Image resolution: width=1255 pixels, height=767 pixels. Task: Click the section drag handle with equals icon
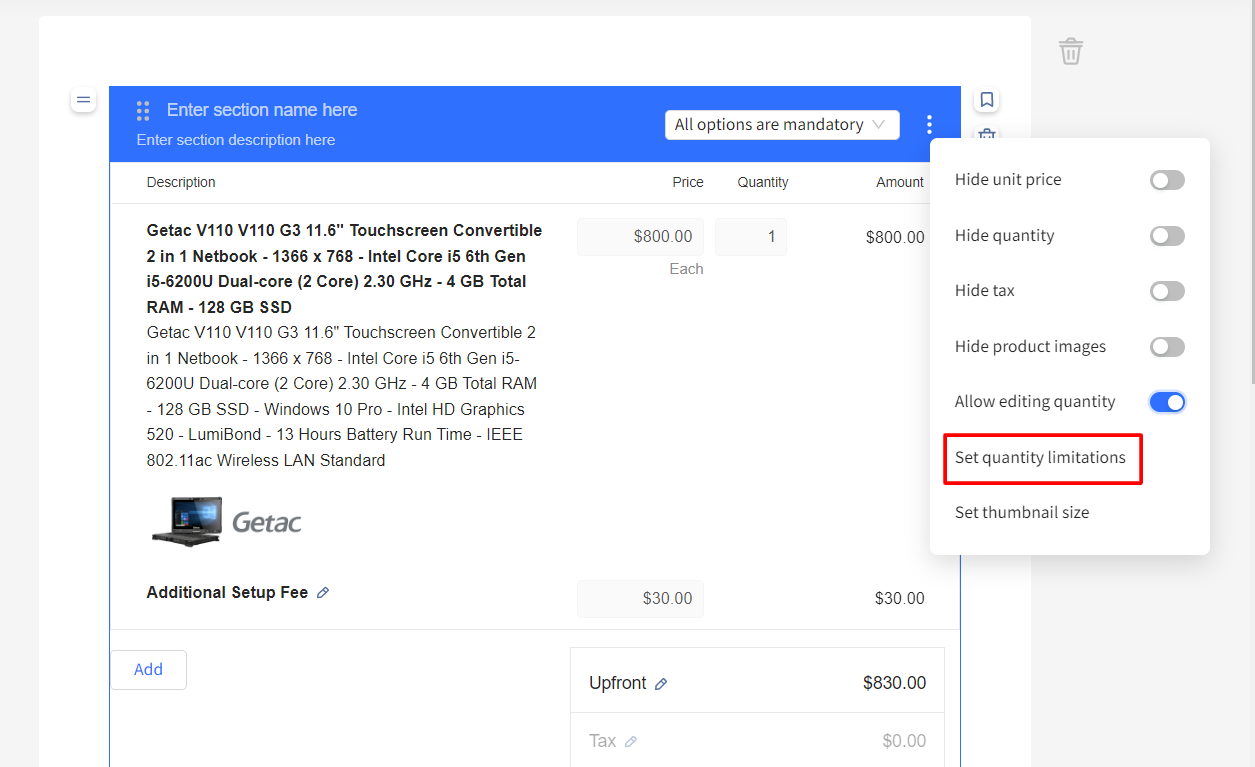[84, 100]
